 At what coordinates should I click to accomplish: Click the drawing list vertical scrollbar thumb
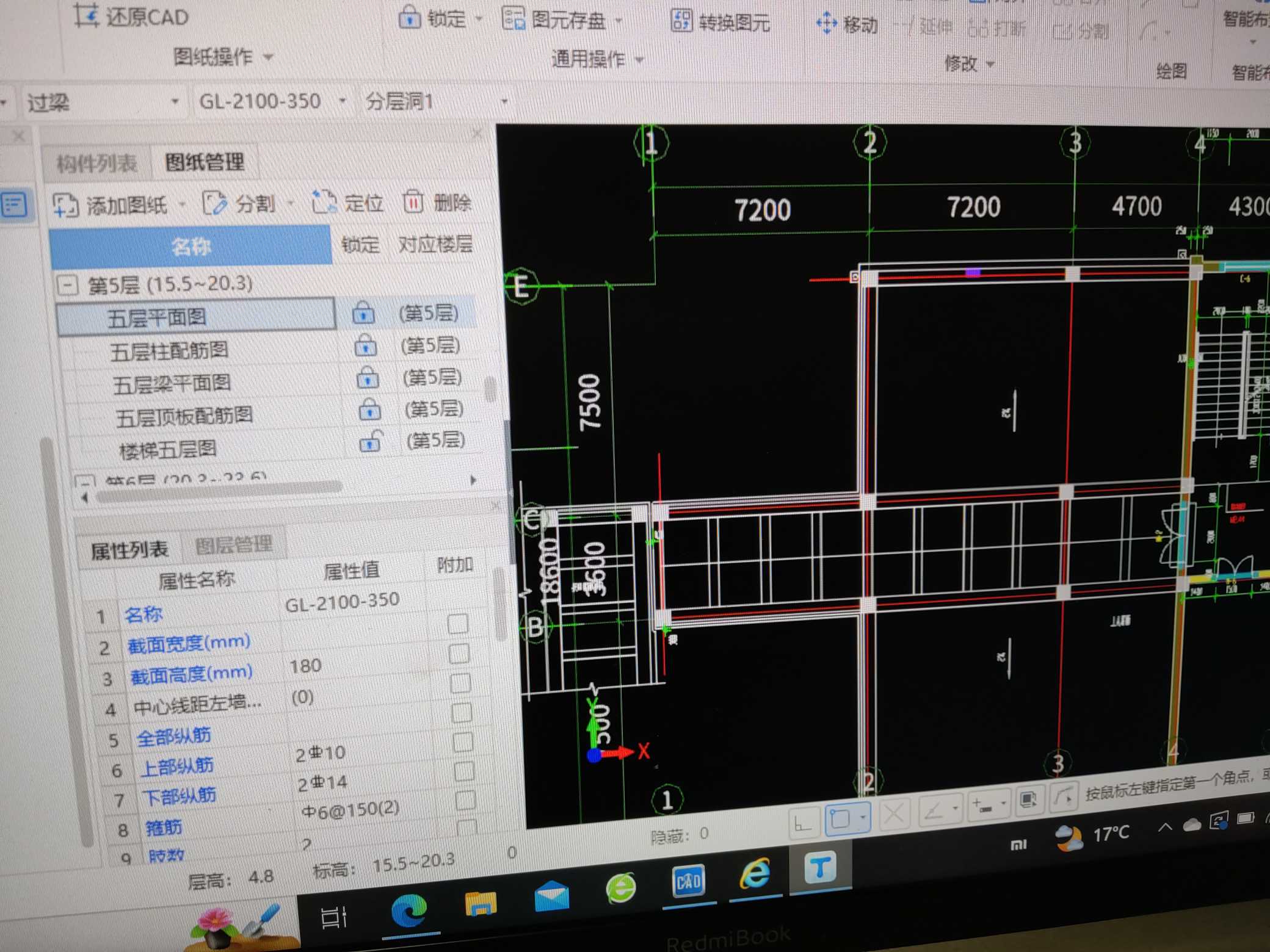[490, 389]
